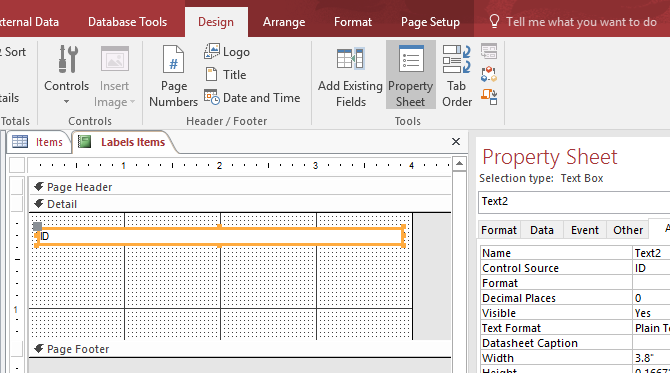Switch to the Items document tab

(38, 142)
